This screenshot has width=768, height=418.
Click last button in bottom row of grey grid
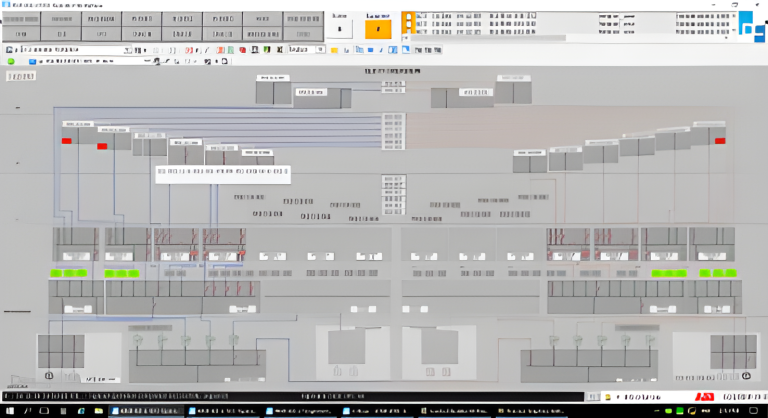click(x=303, y=34)
